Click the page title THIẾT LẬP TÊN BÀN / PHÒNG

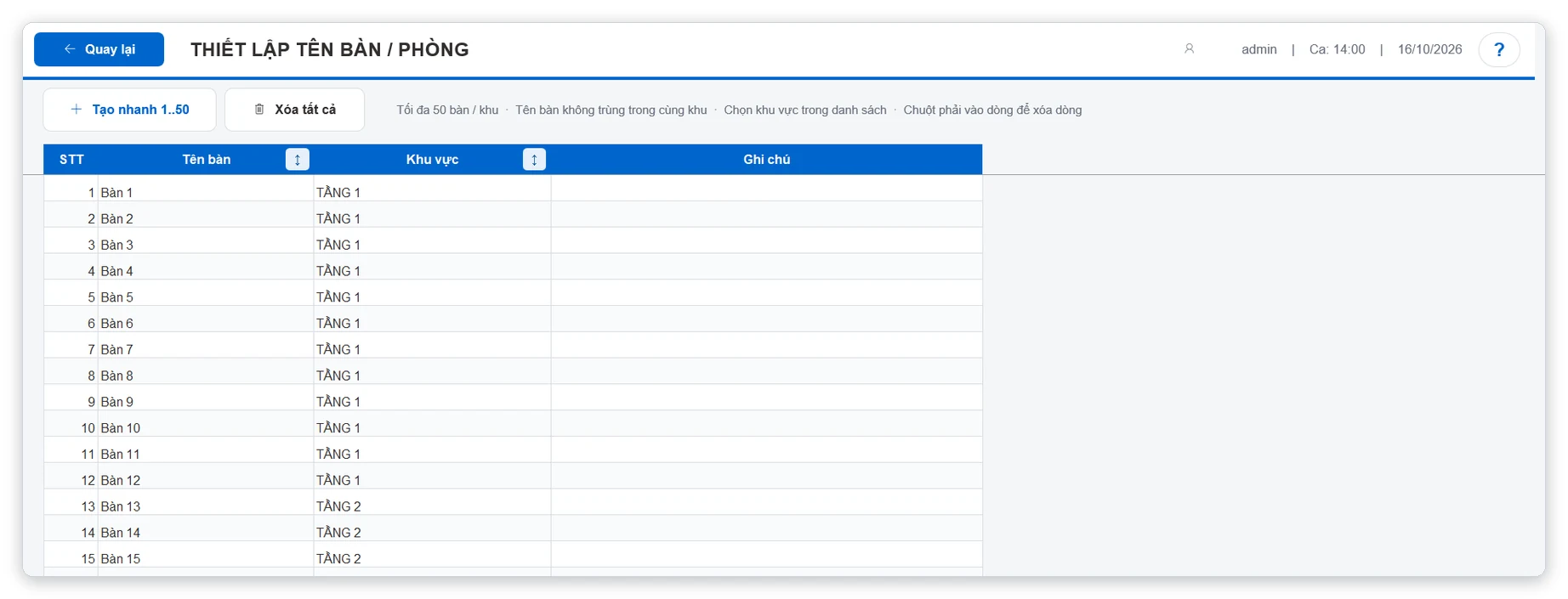pos(329,49)
